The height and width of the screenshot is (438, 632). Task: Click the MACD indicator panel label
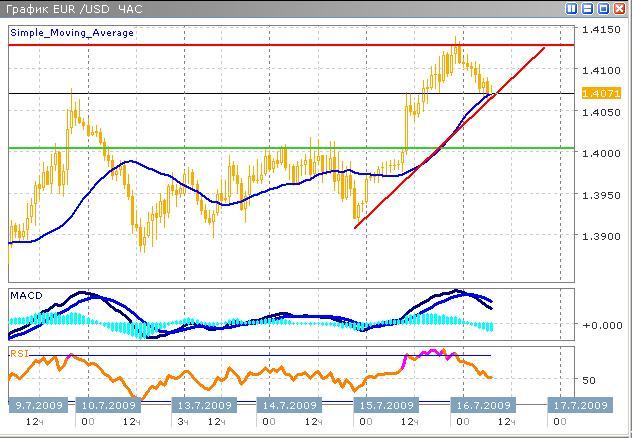(x=26, y=296)
